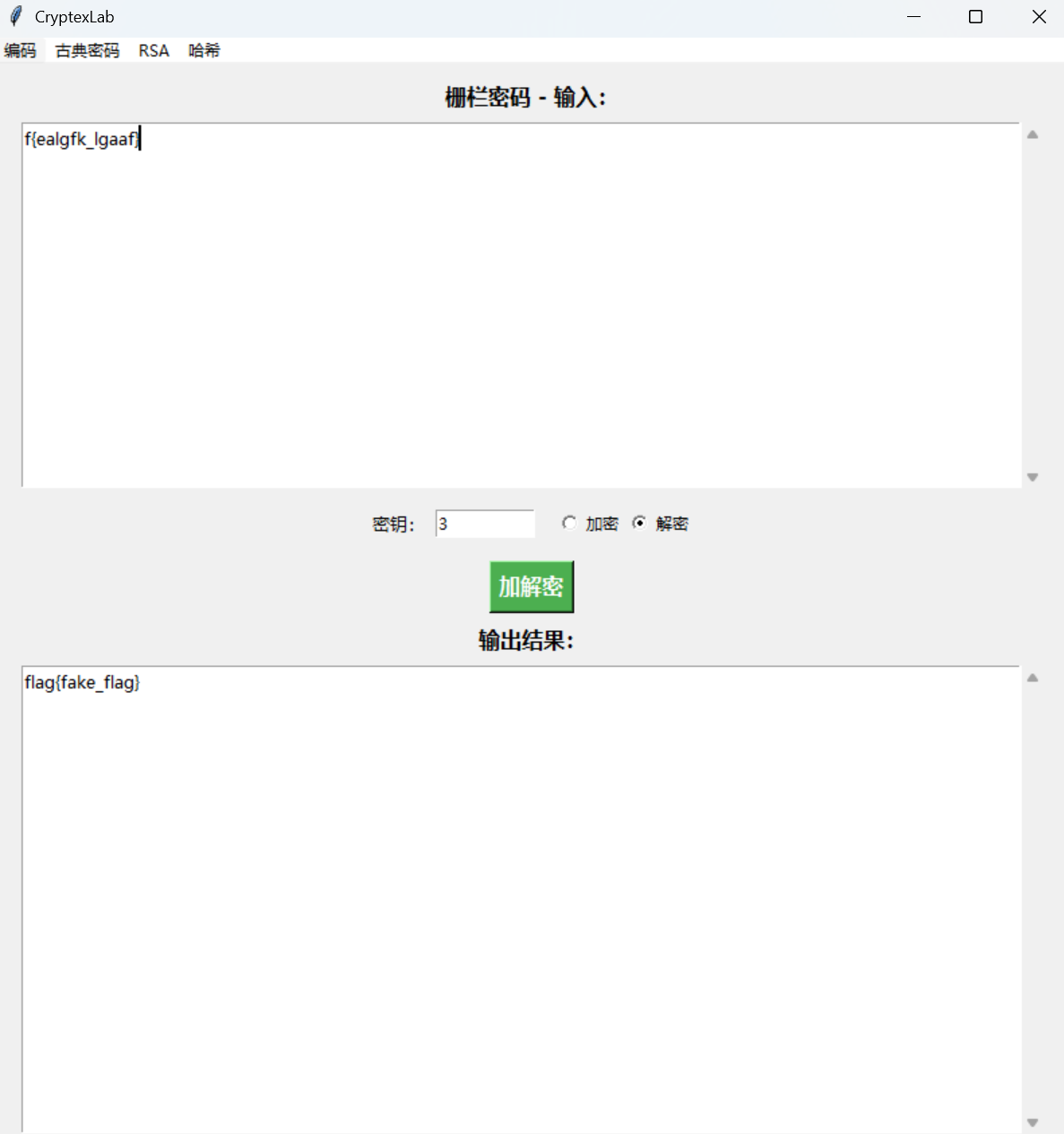
Task: Open the RSA menu
Action: 153,51
